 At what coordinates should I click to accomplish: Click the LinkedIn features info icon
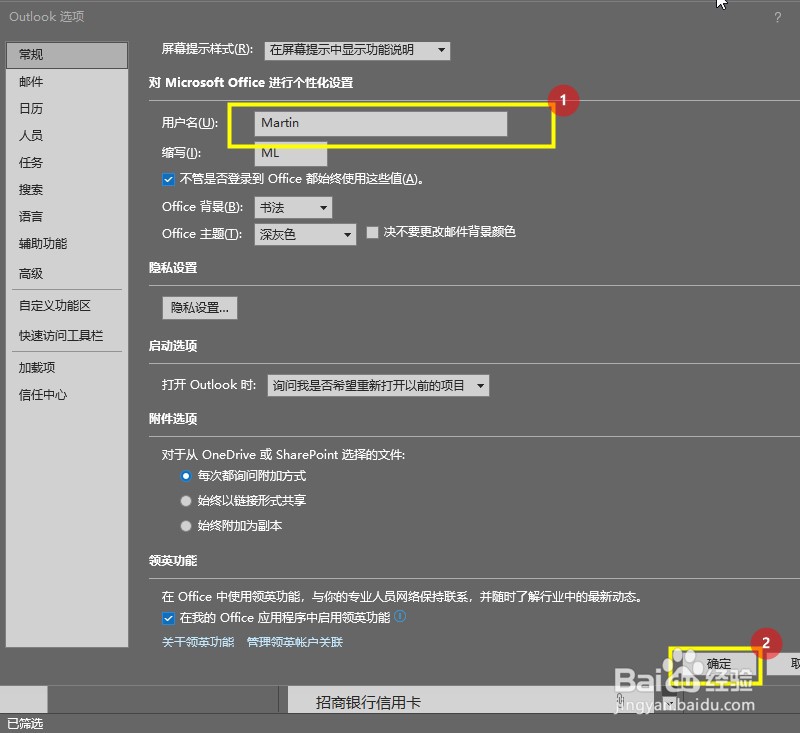pyautogui.click(x=401, y=617)
